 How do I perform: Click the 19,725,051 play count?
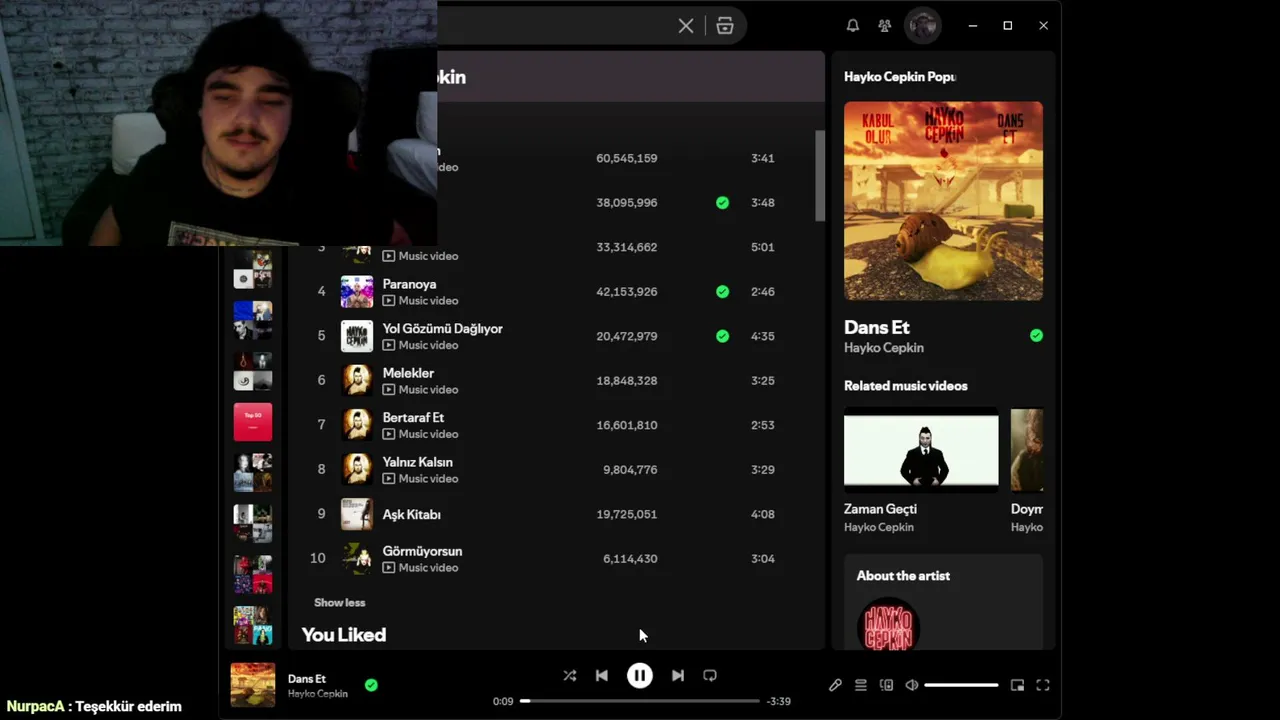point(627,514)
